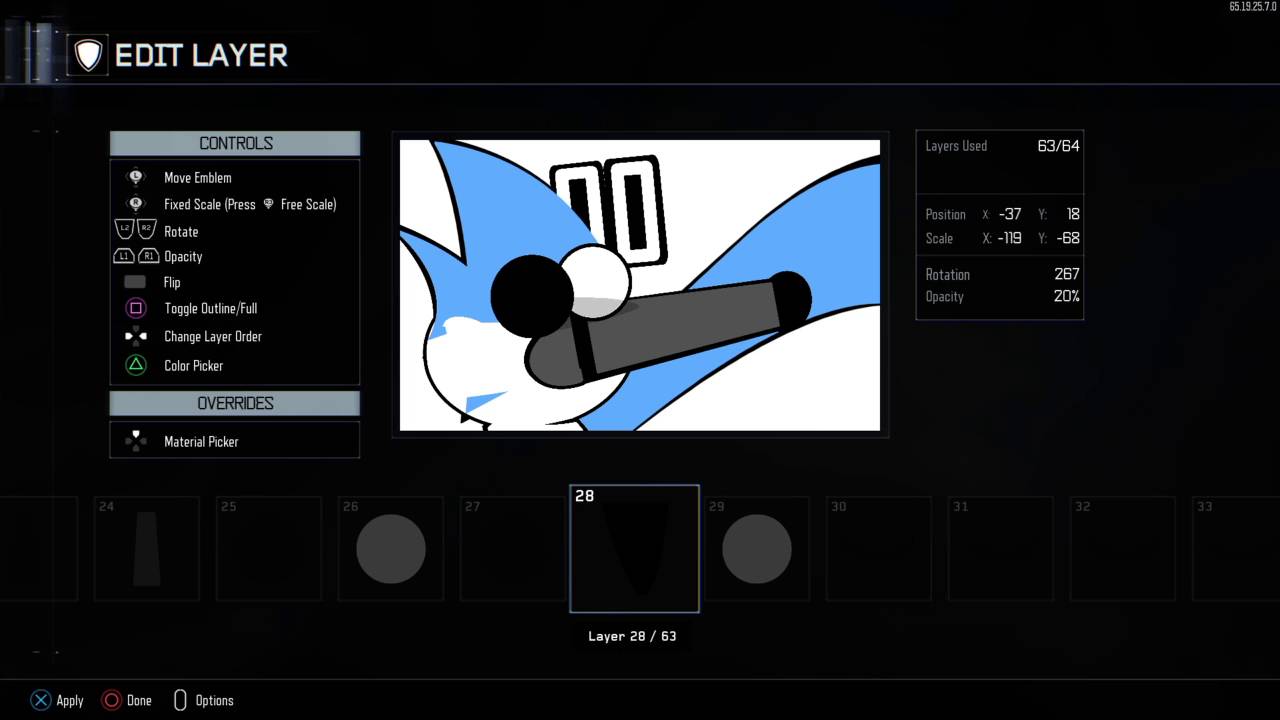Click the Change Layer Order text
Viewport: 1280px width, 720px height.
pyautogui.click(x=213, y=337)
